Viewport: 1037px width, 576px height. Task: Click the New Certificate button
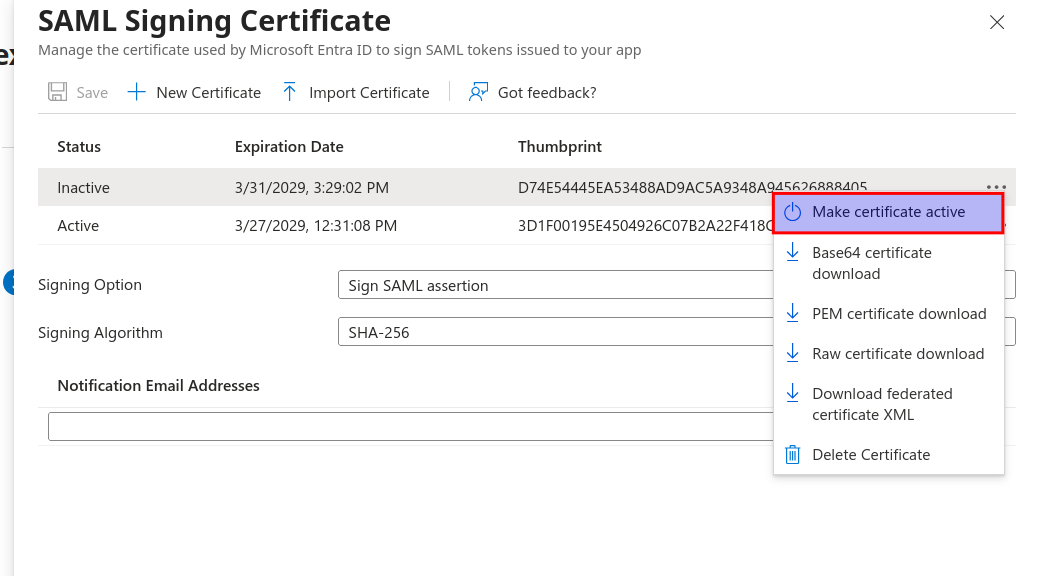coord(194,91)
